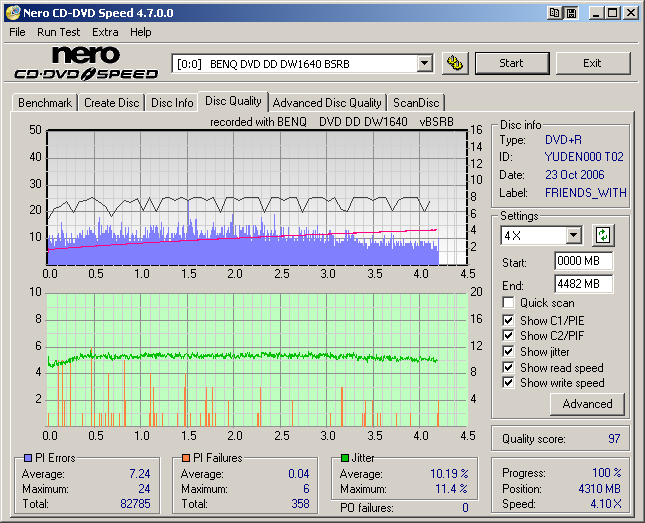
Task: Open Advanced settings button
Action: tap(587, 404)
